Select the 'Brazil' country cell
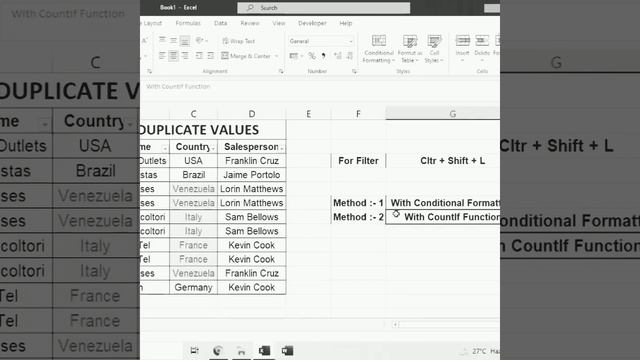The image size is (640, 360). point(193,175)
